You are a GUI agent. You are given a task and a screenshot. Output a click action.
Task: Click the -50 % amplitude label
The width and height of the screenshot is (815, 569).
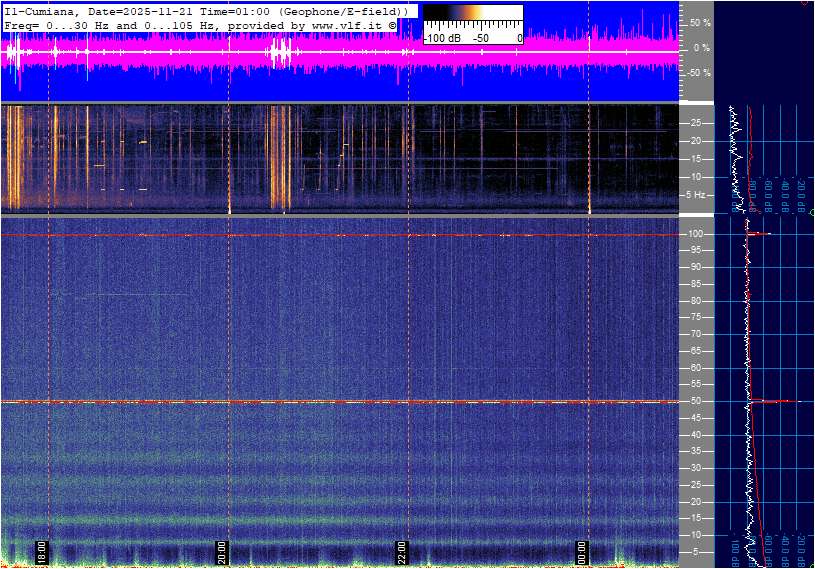699,73
